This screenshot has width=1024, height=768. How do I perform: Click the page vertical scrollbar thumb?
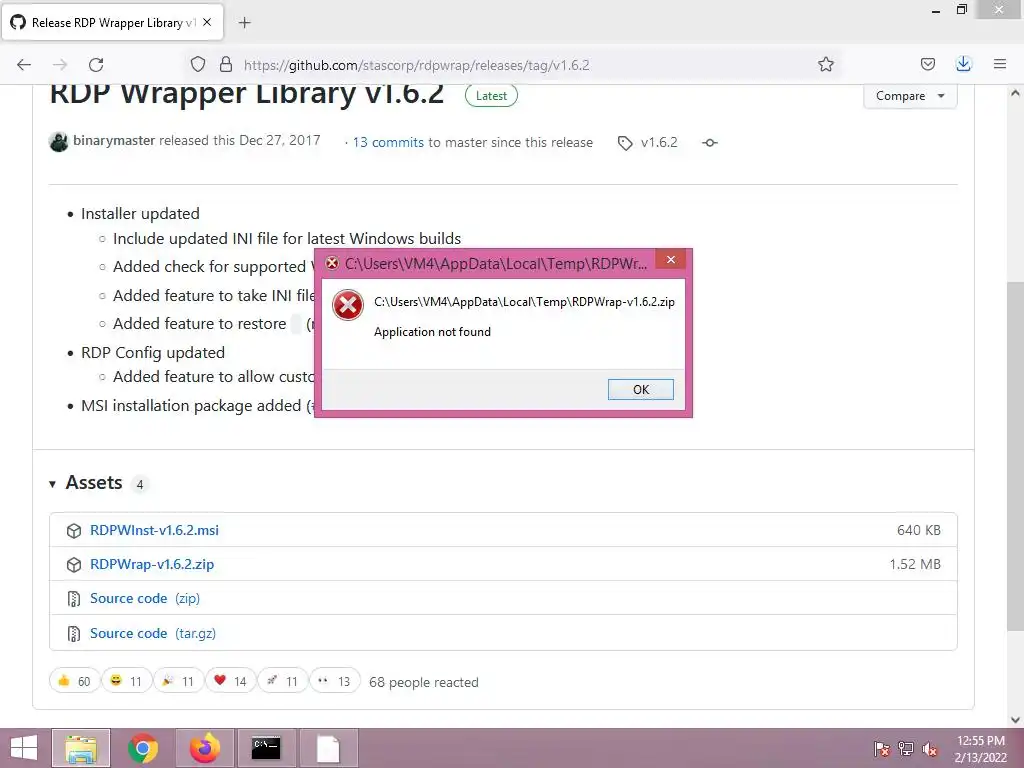[x=1015, y=455]
